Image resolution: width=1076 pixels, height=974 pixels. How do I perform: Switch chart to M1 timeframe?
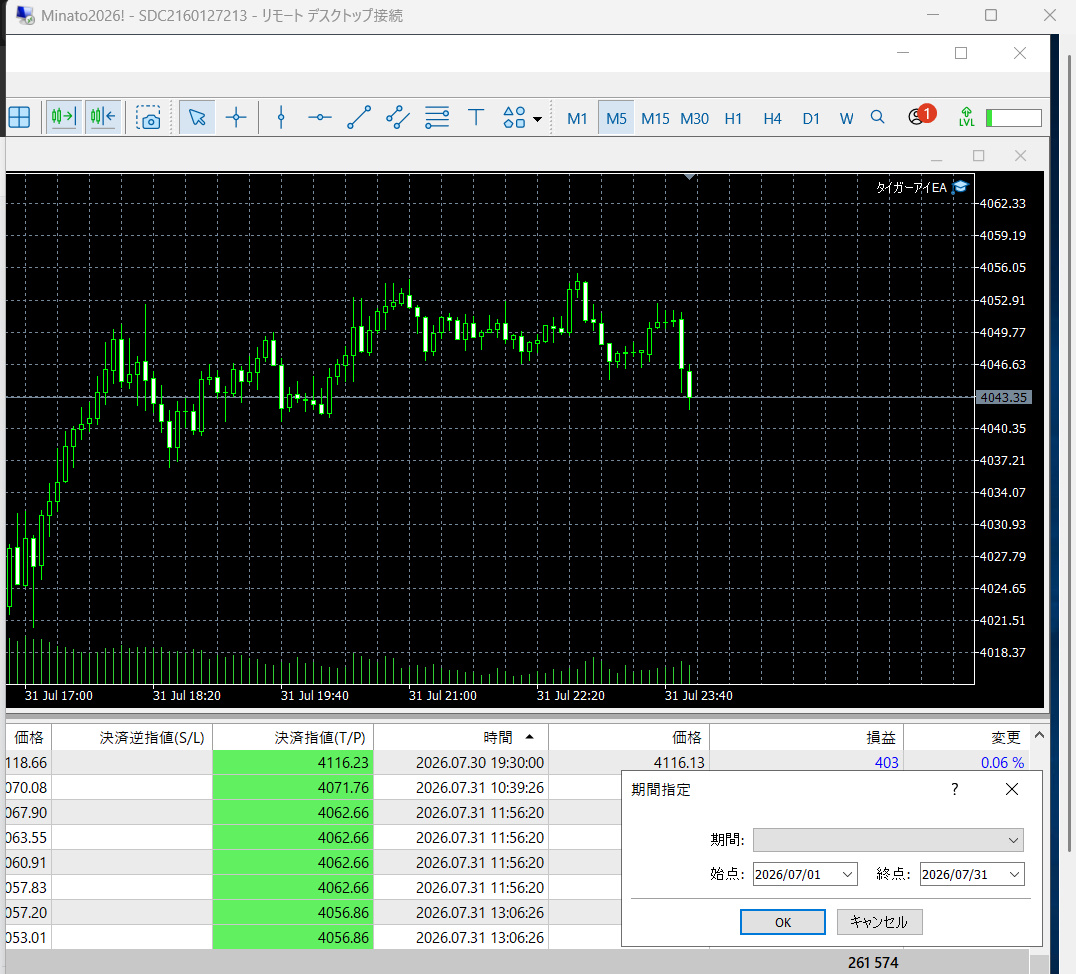(x=577, y=119)
